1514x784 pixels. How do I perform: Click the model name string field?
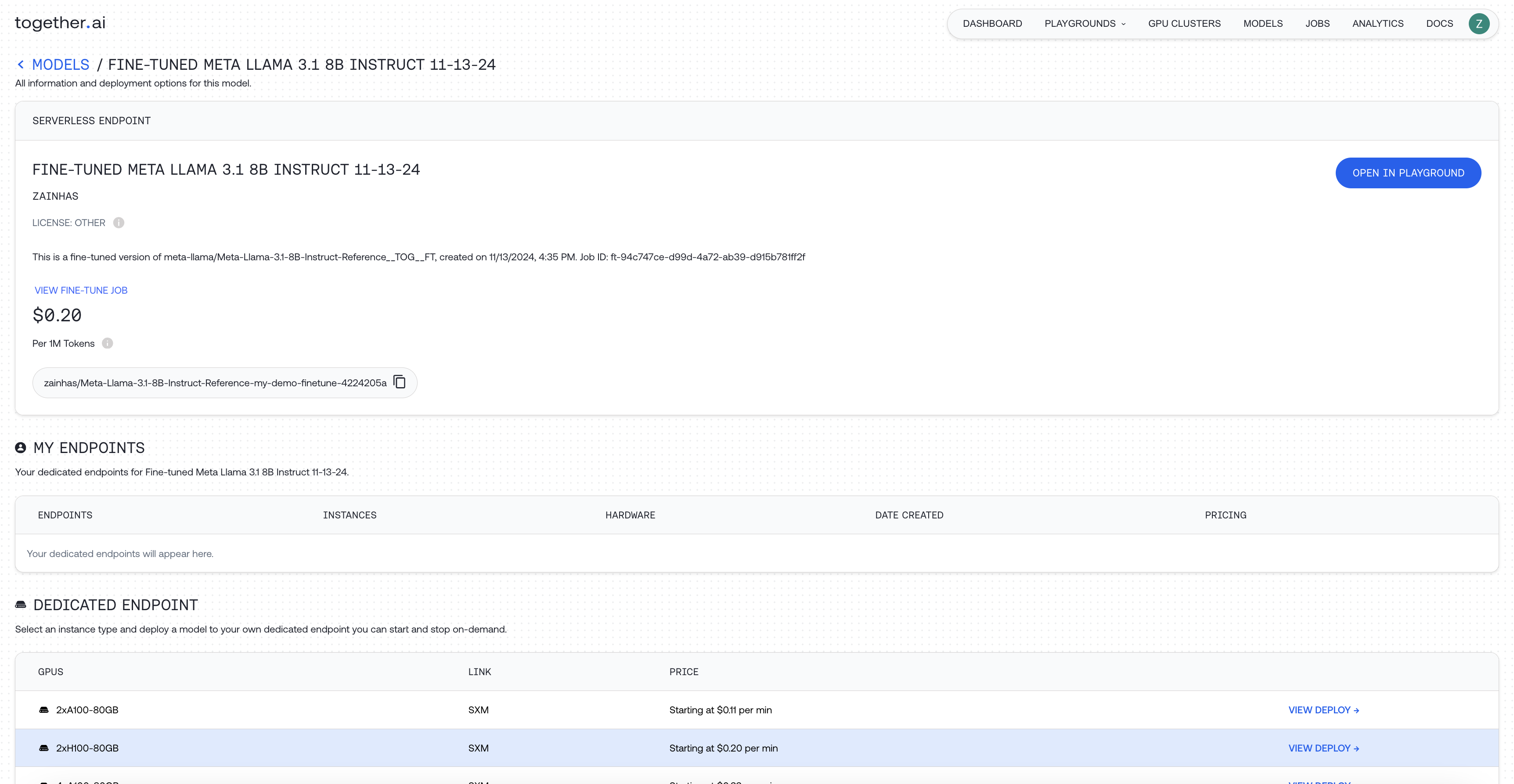click(x=215, y=383)
